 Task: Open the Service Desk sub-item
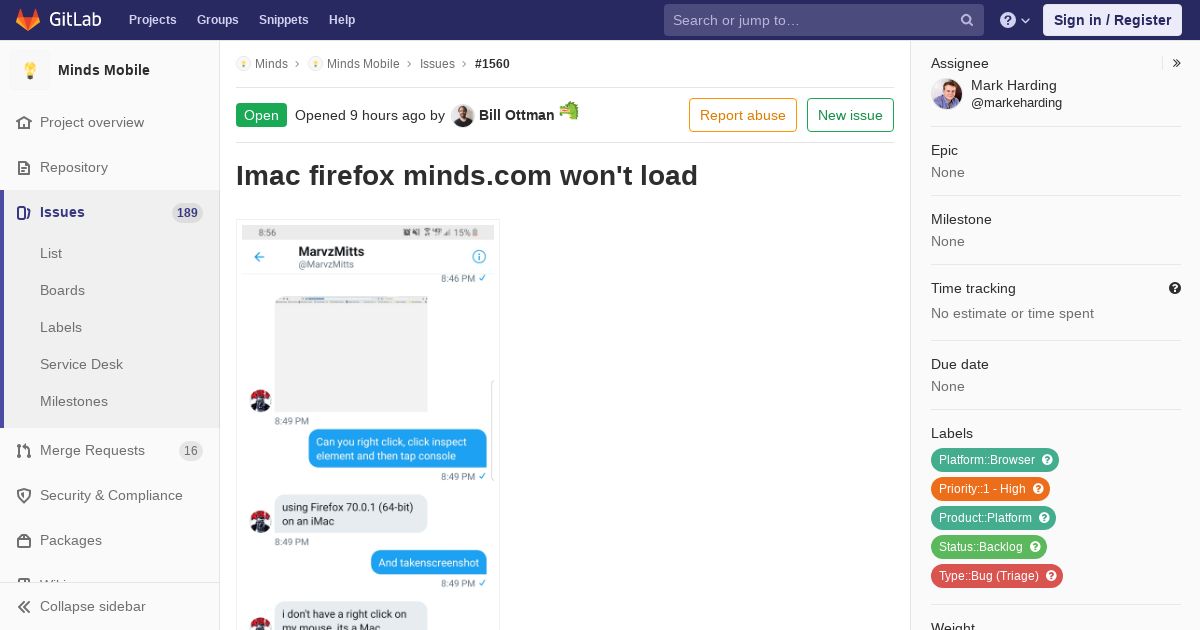coord(81,364)
